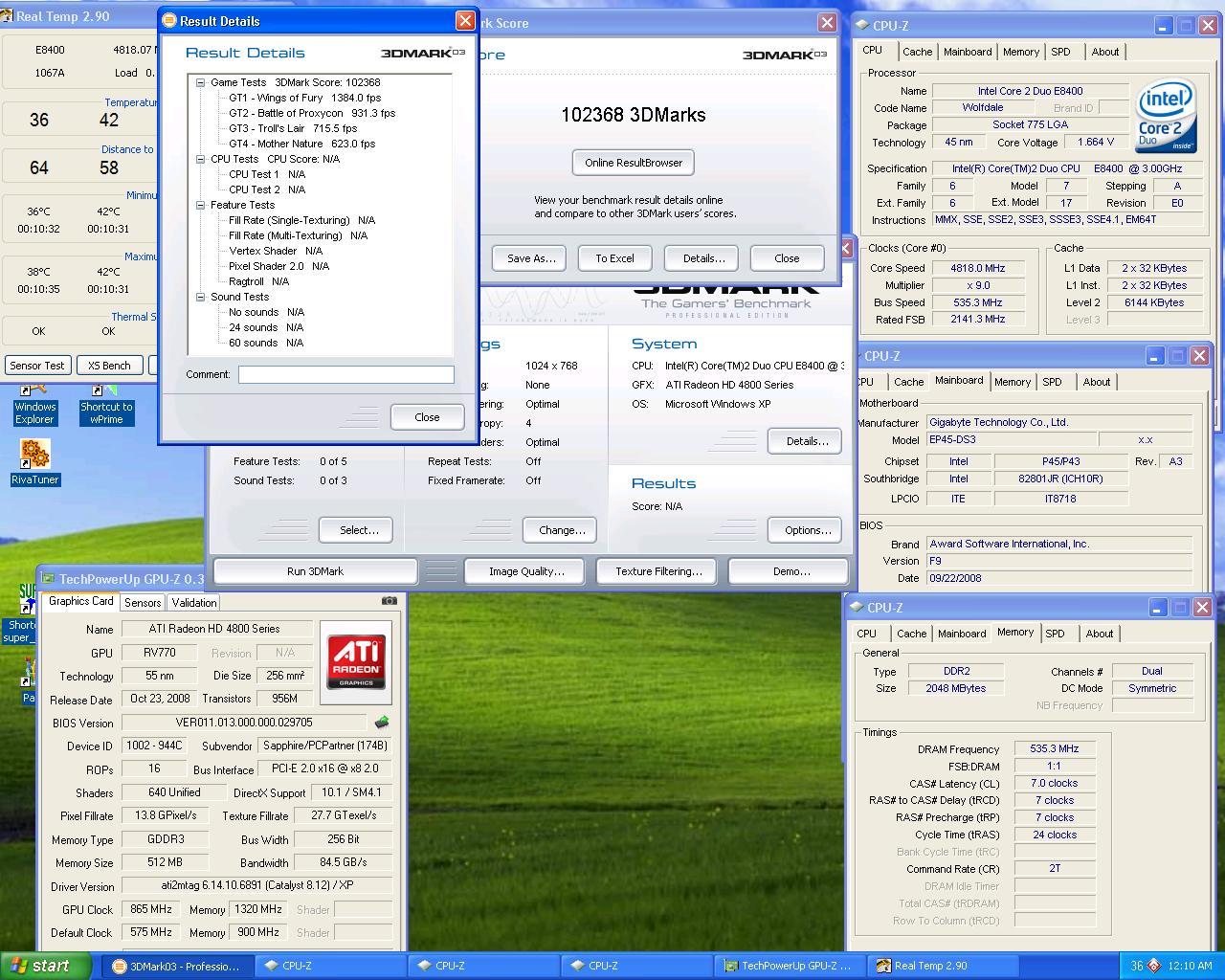This screenshot has height=980, width=1225.
Task: Select the GT3 - Troll's Lair row
Action: pyautogui.click(x=293, y=128)
